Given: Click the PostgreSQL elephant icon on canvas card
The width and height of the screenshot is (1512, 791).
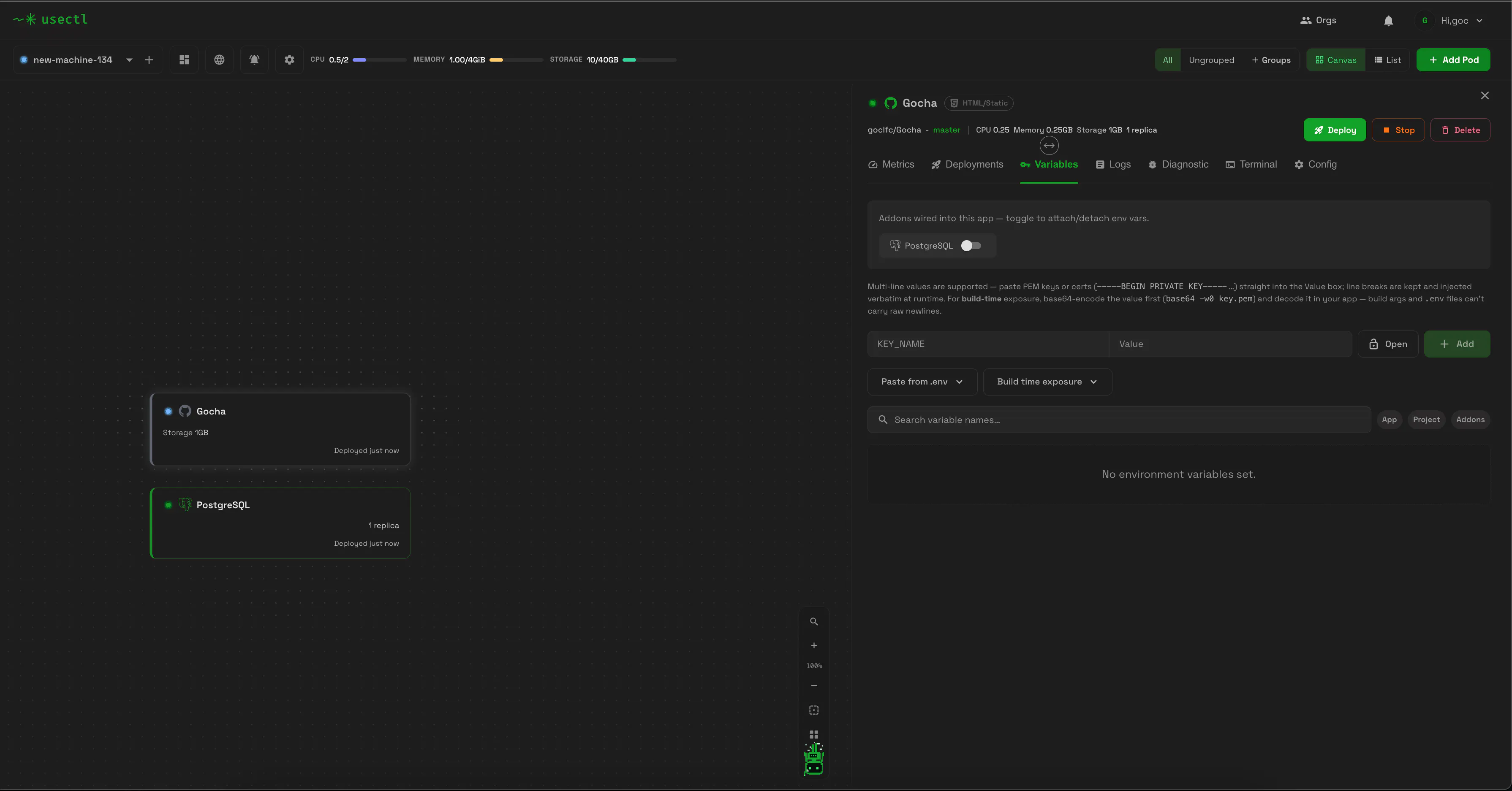Looking at the screenshot, I should coord(185,505).
